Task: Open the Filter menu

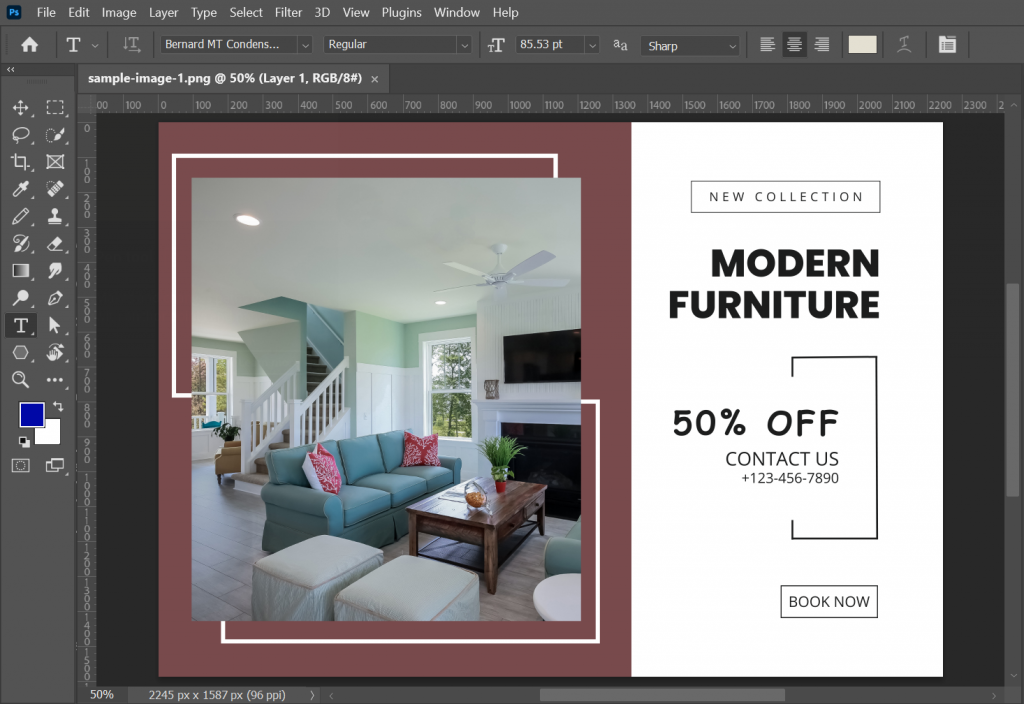Action: pyautogui.click(x=288, y=12)
